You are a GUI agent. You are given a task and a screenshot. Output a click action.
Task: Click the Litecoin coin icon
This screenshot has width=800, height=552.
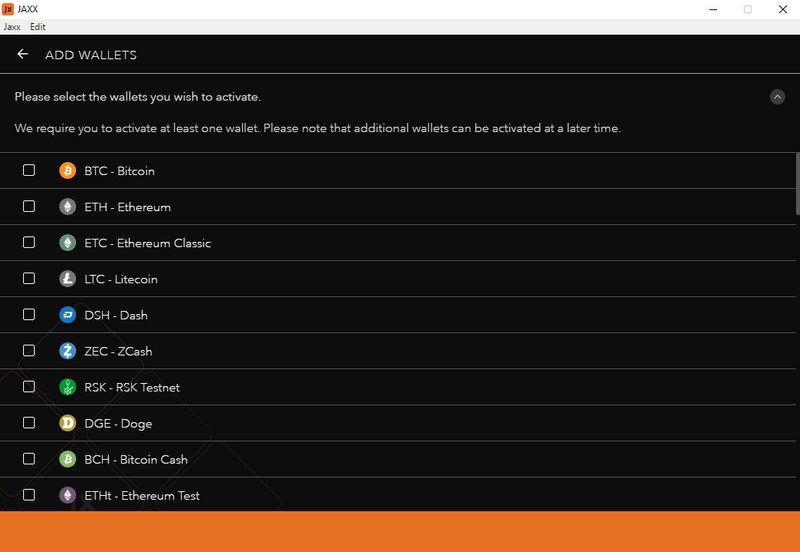click(67, 279)
